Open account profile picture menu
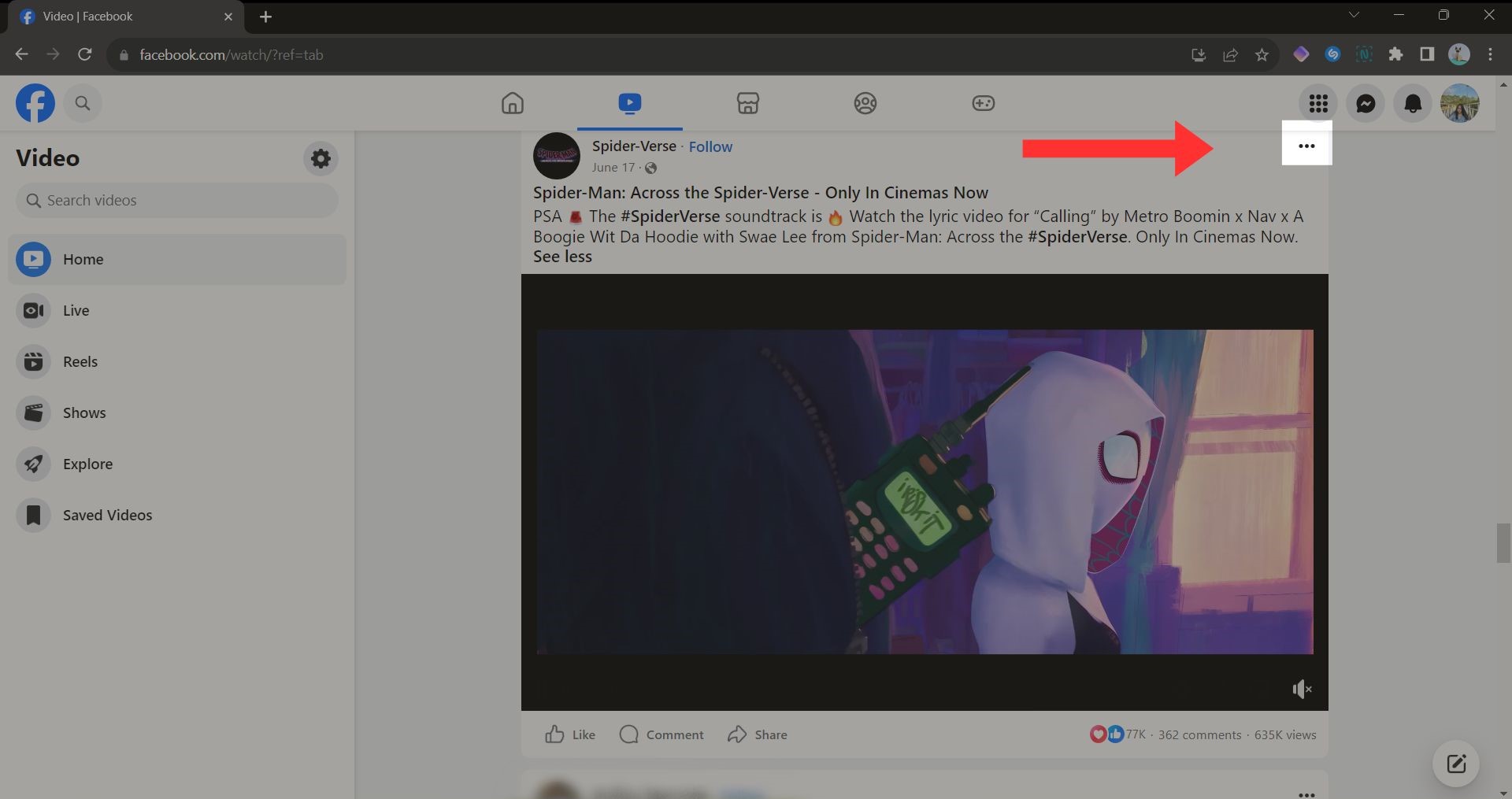 [x=1460, y=103]
